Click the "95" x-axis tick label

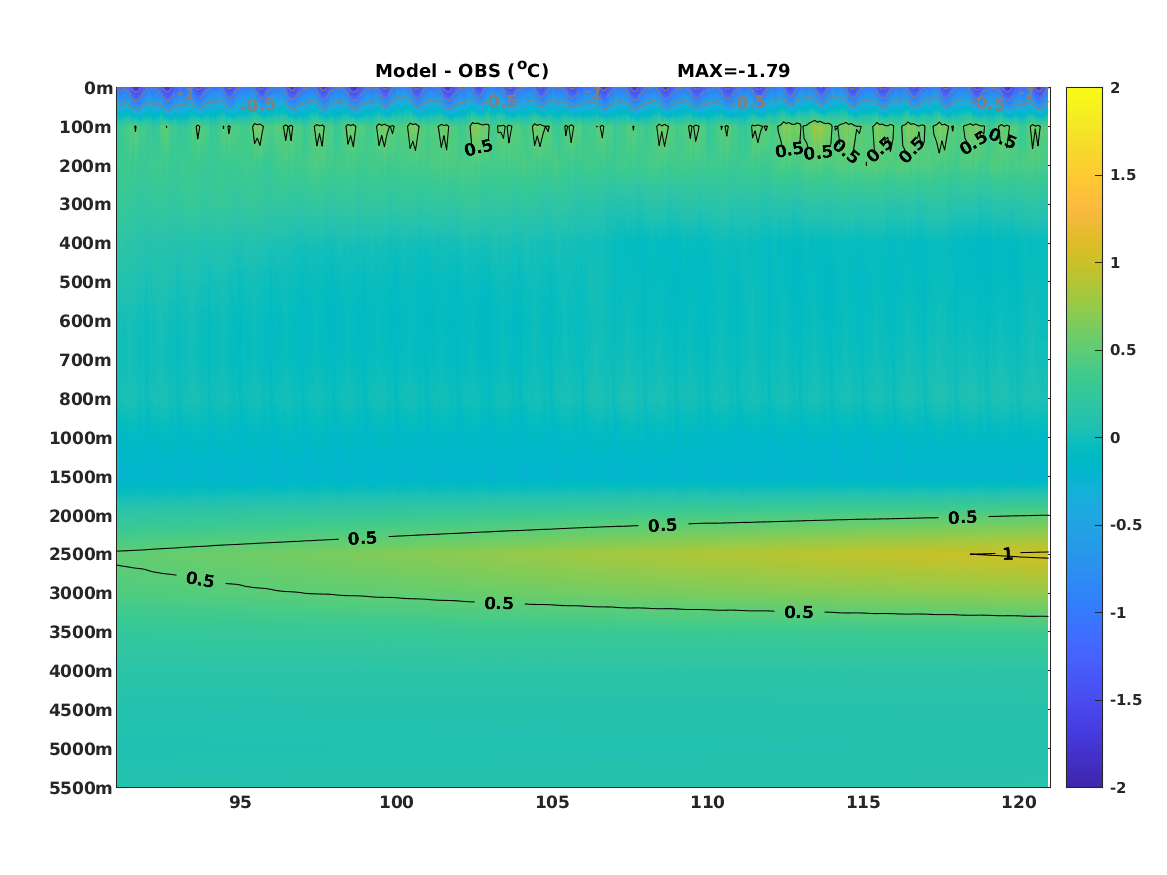point(240,802)
